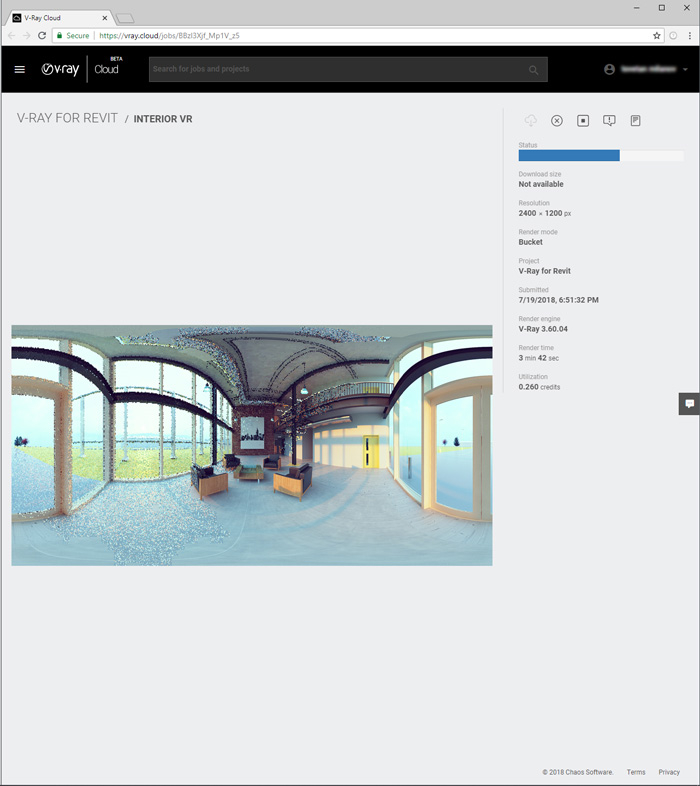This screenshot has height=786, width=700.
Task: Open the job log document icon
Action: coord(635,121)
